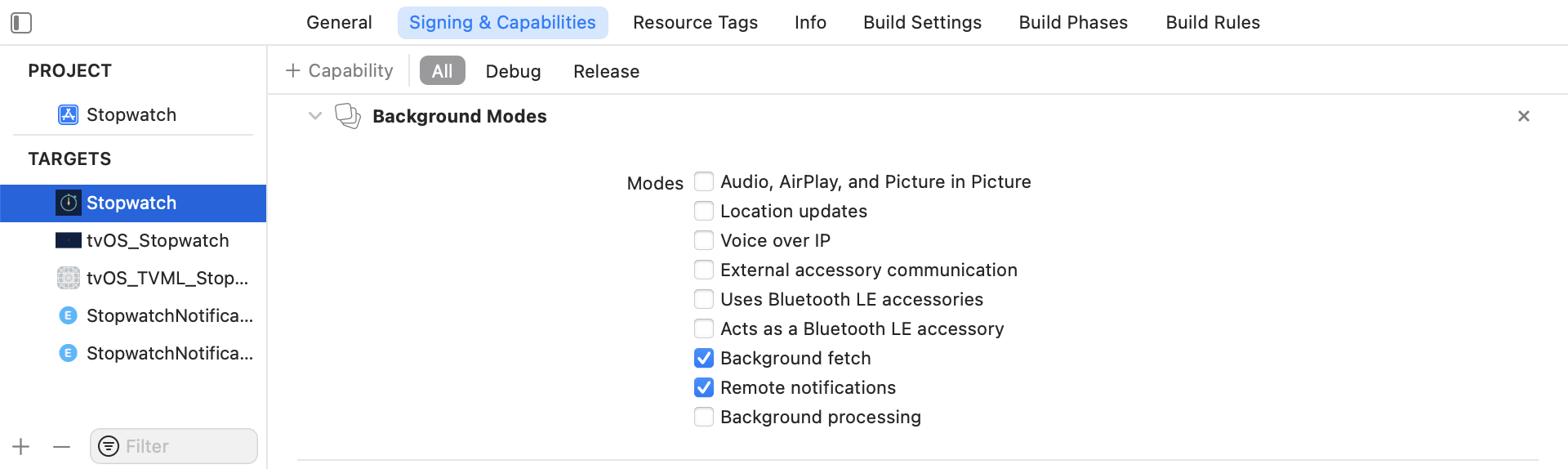Select the tvOS_TVML_Stop target icon

click(68, 278)
